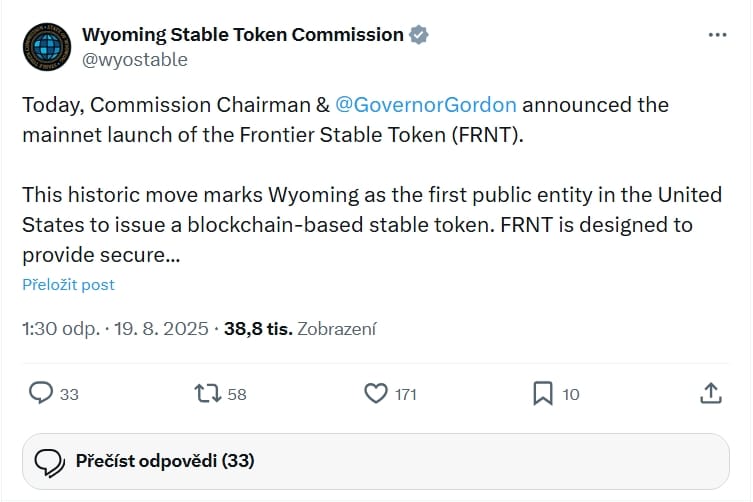Click the repost count number 58
Image resolution: width=753 pixels, height=502 pixels.
click(x=237, y=395)
